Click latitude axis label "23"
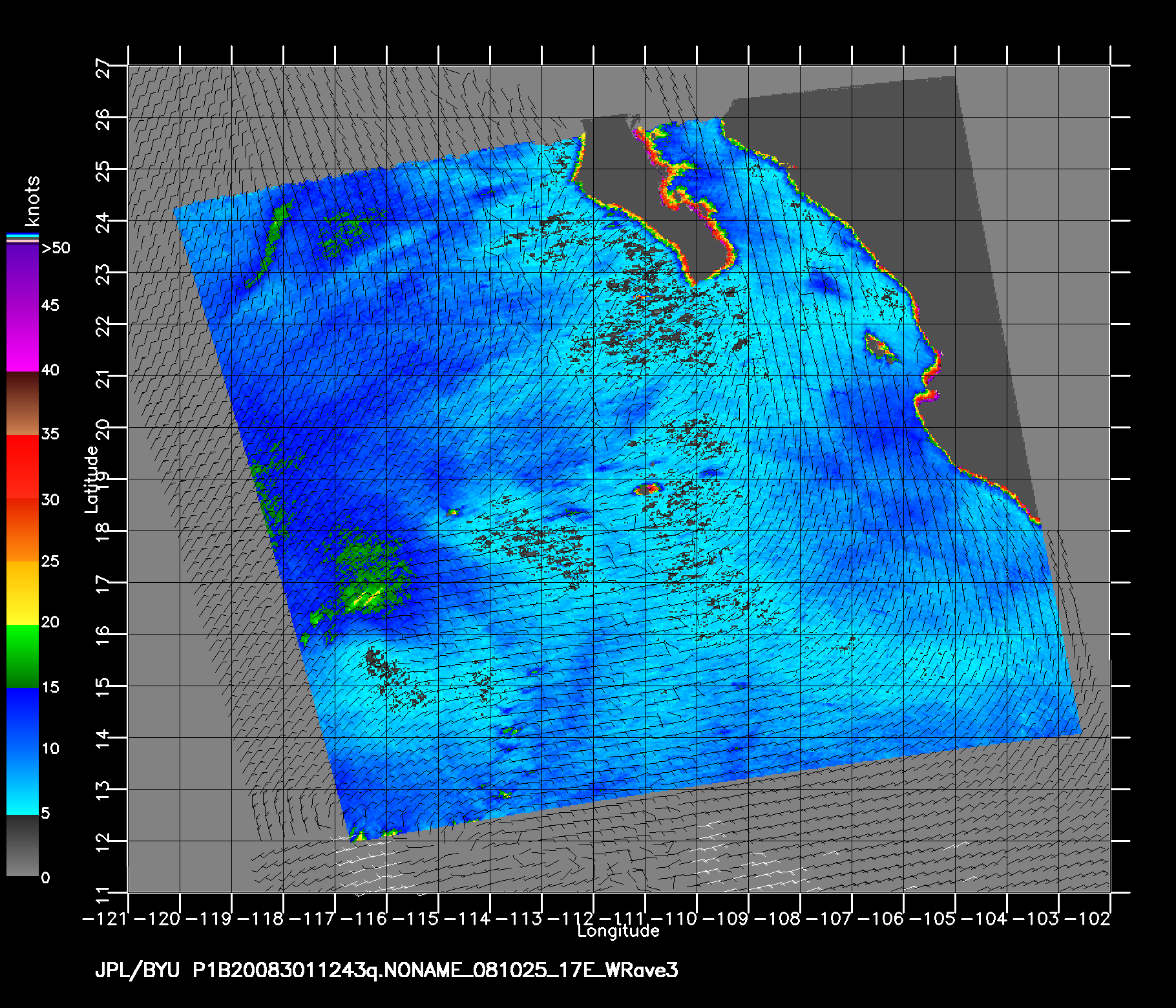Screen dimensions: 1176x1008 (x=103, y=275)
